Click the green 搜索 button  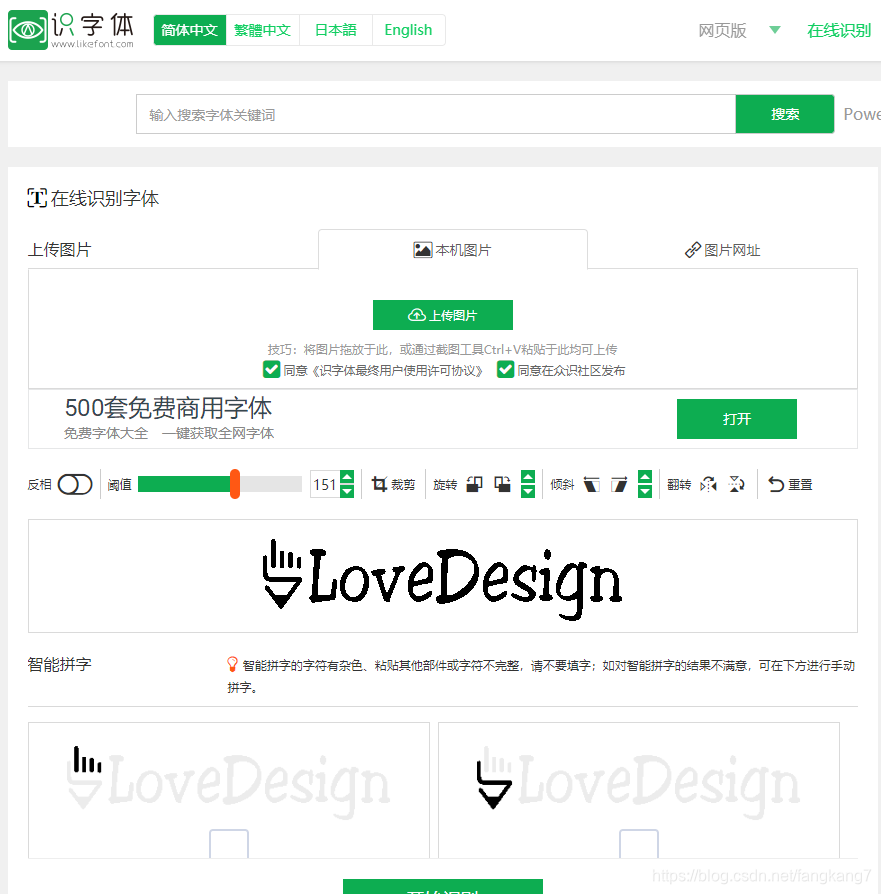pyautogui.click(x=785, y=115)
